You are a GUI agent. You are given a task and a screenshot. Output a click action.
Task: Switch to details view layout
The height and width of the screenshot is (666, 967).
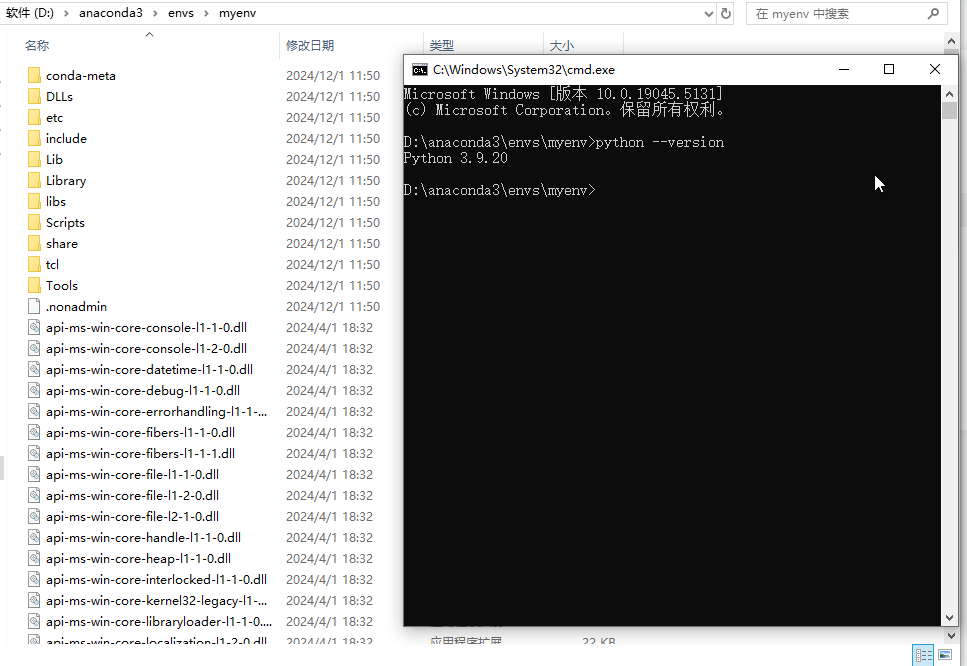[924, 655]
